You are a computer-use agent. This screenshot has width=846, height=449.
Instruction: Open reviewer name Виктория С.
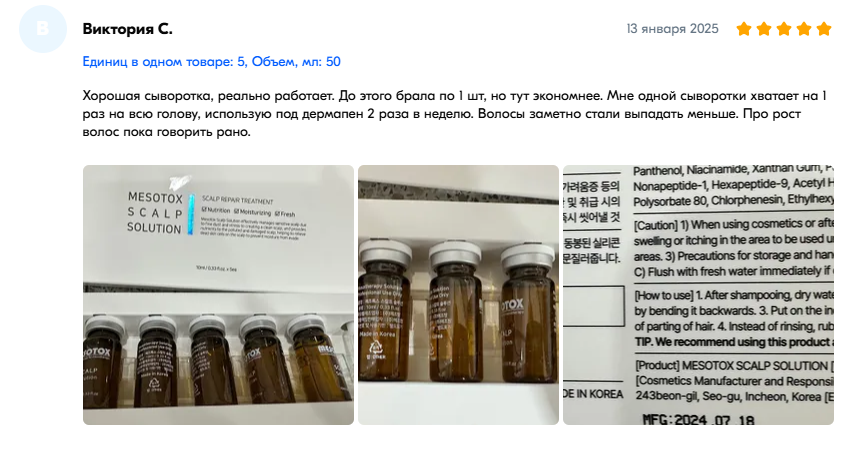(x=127, y=29)
